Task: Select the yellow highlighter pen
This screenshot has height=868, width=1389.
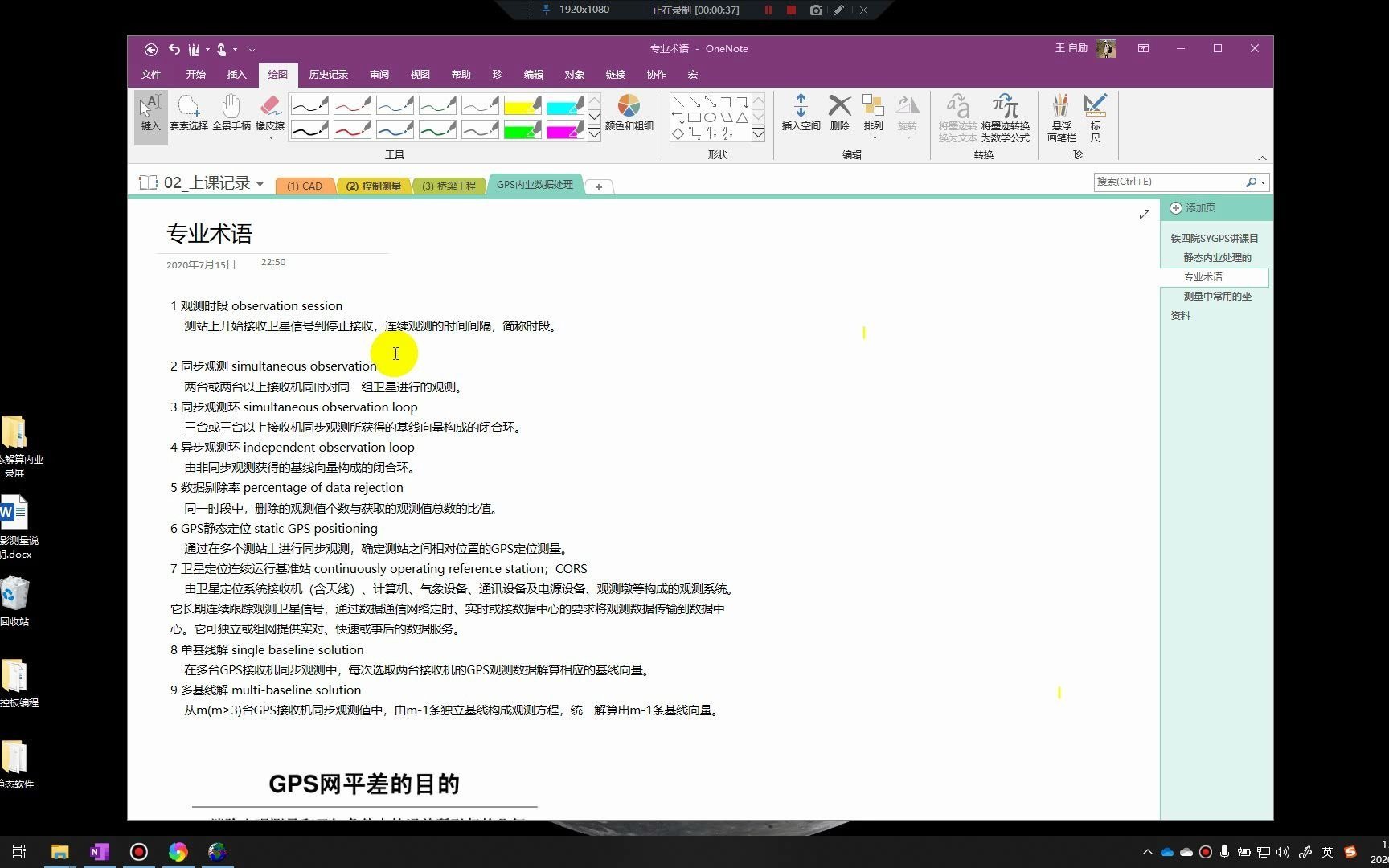Action: [x=522, y=105]
